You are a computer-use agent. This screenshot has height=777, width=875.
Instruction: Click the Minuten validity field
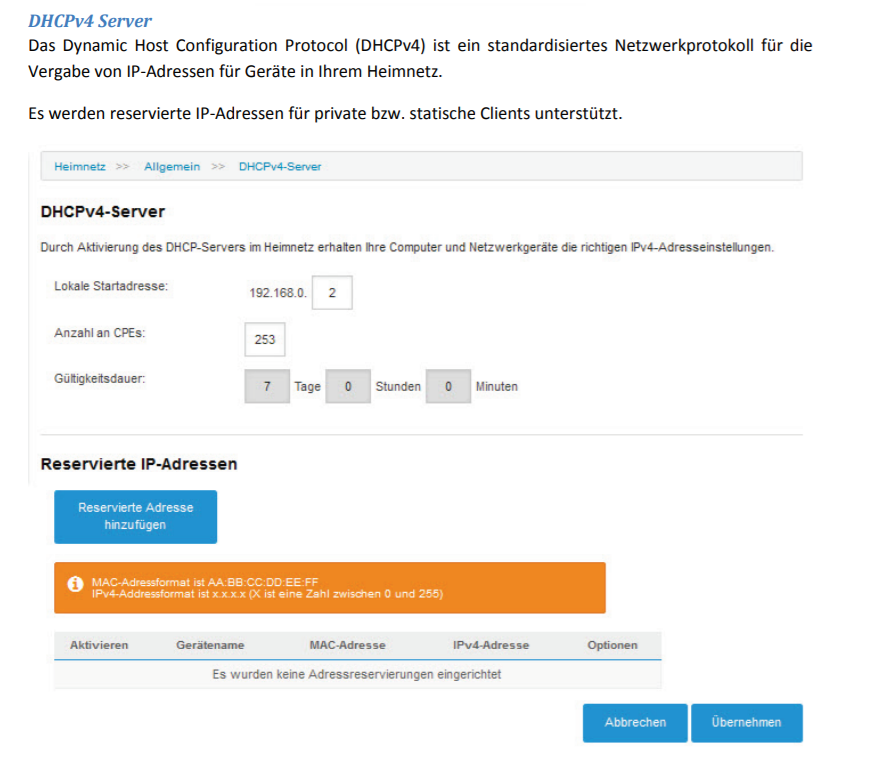(448, 386)
